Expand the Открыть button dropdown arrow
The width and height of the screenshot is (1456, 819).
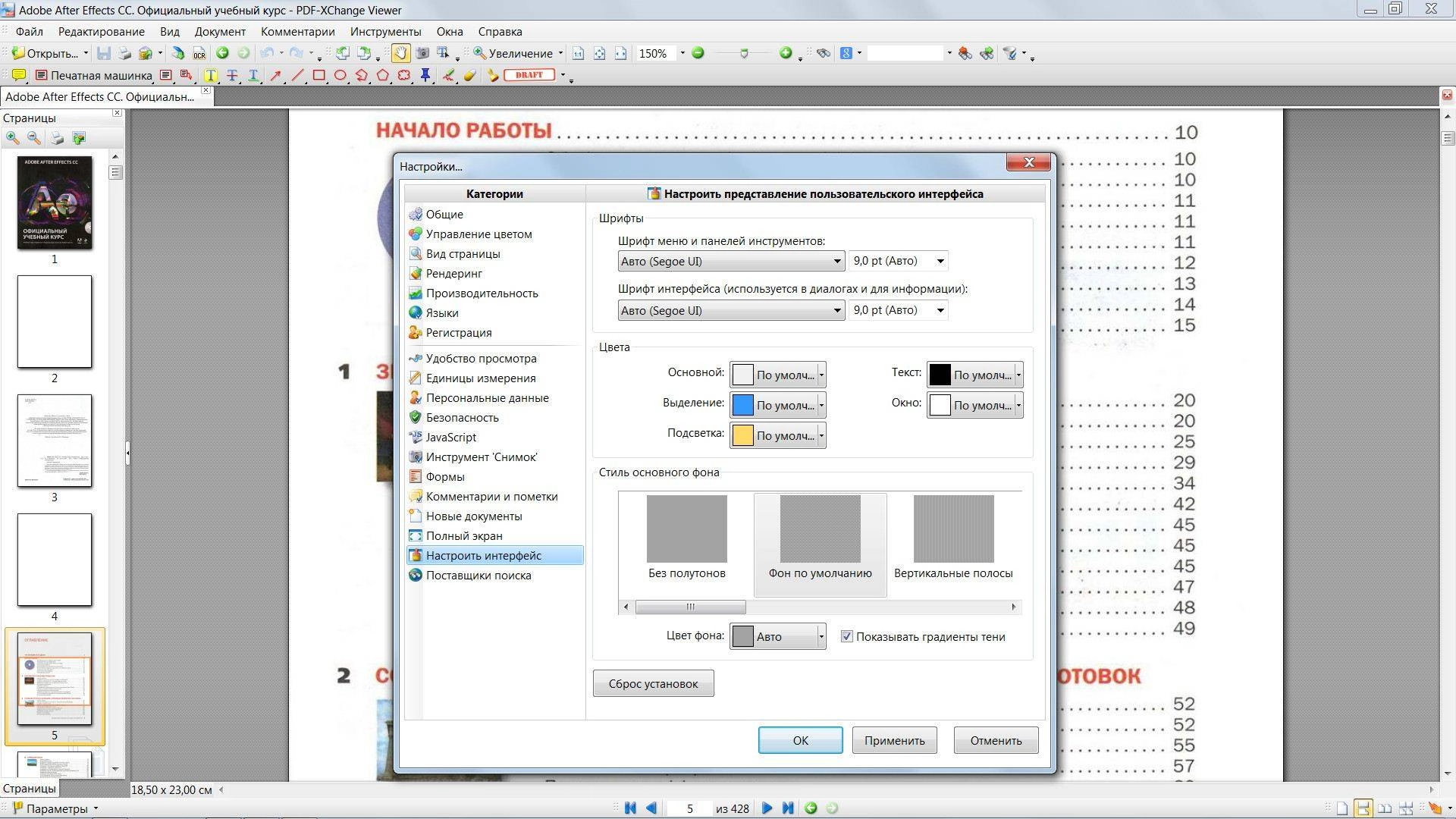86,53
